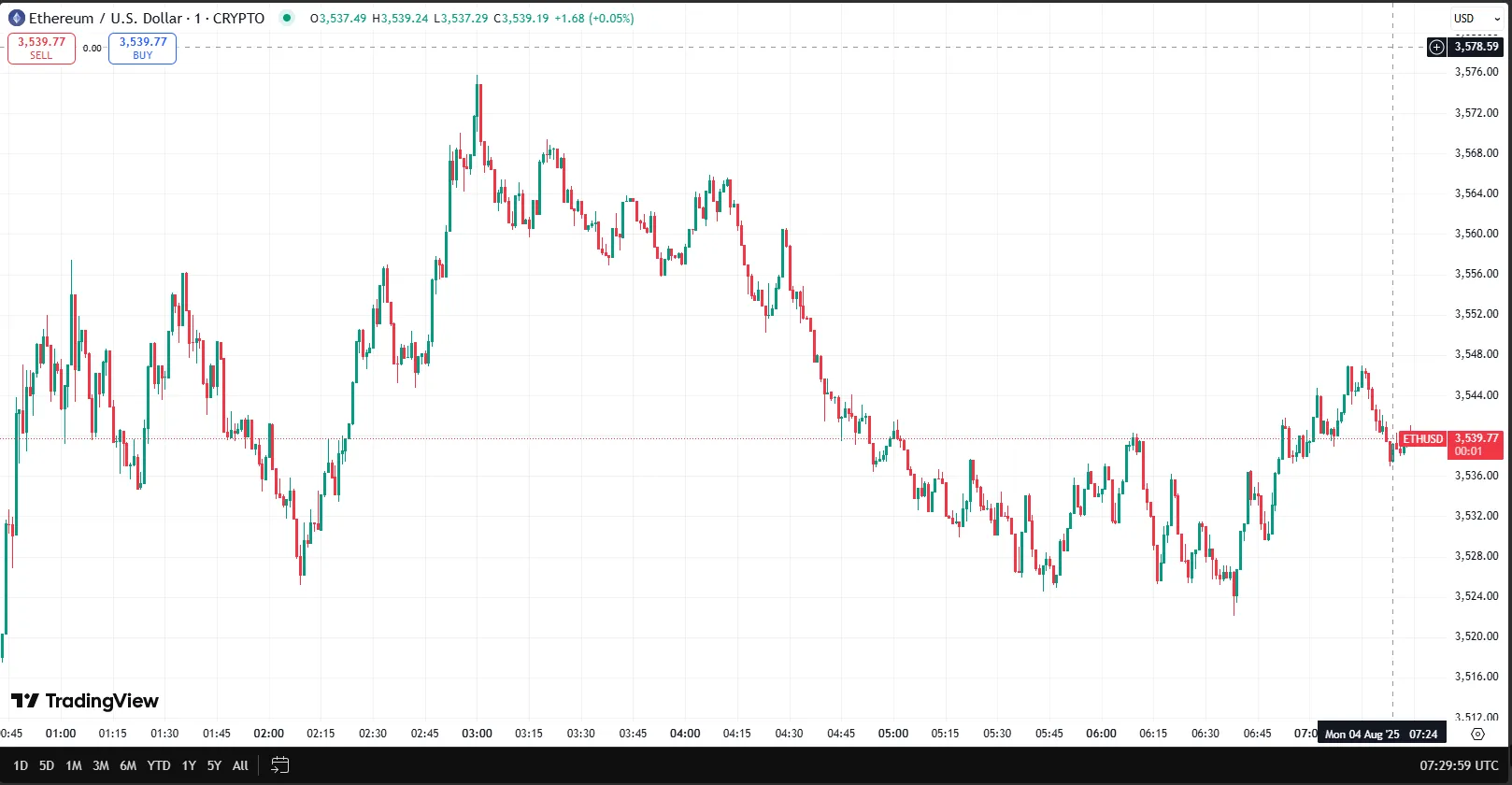The height and width of the screenshot is (785, 1512).
Task: Click the 03:00 time axis label
Action: 477,734
